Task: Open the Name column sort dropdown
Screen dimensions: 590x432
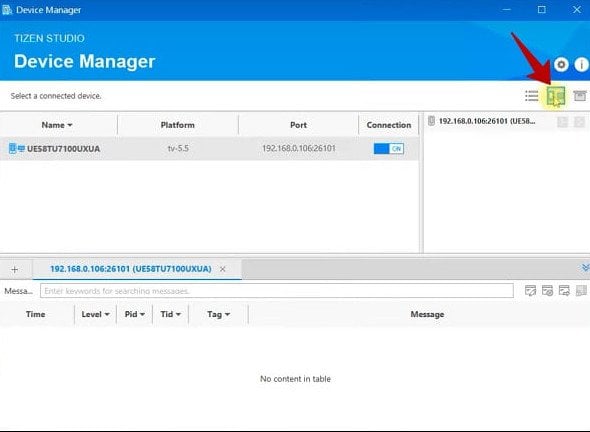Action: click(70, 125)
